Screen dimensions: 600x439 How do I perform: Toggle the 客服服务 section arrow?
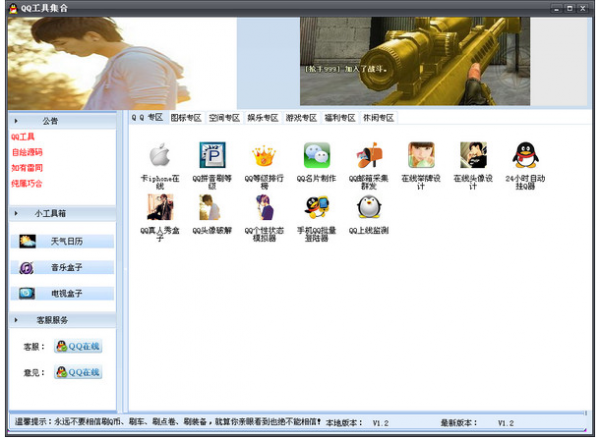pos(16,320)
